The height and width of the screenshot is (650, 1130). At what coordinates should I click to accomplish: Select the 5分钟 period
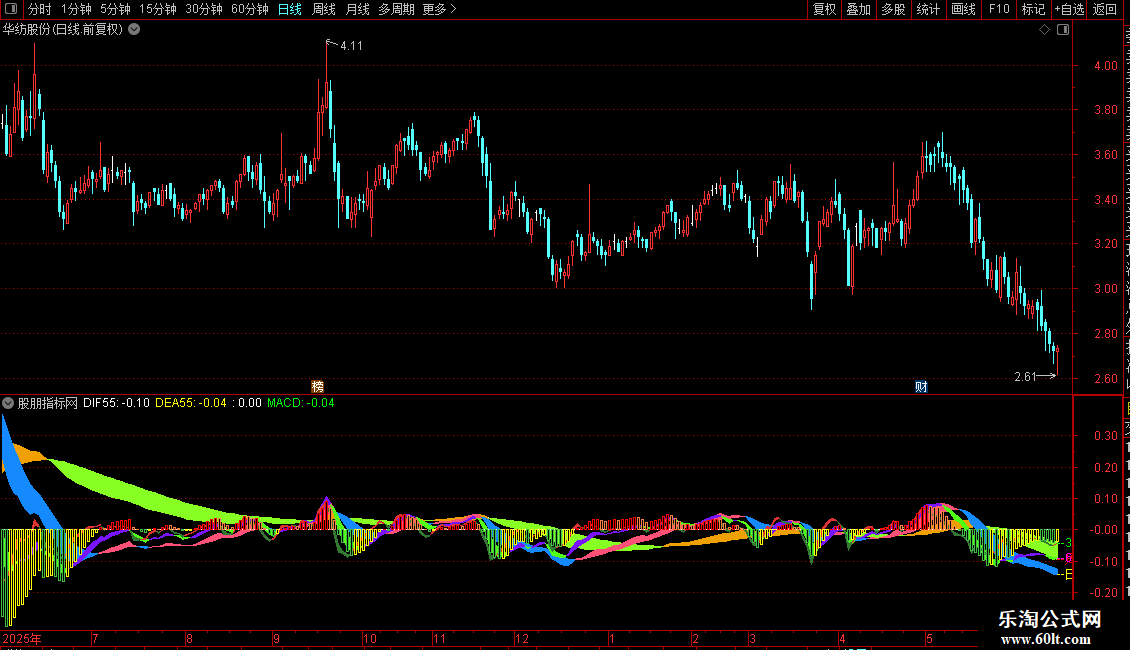(115, 9)
